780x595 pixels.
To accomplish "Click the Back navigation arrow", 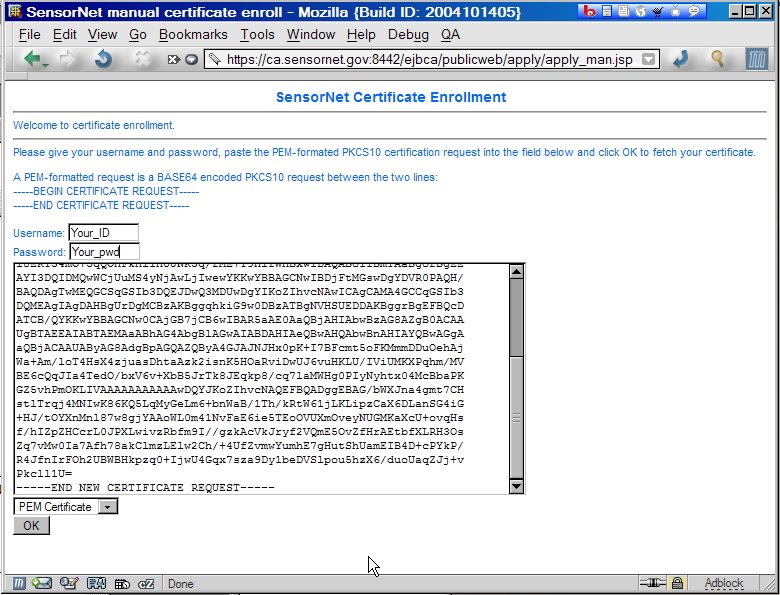I will tap(34, 59).
